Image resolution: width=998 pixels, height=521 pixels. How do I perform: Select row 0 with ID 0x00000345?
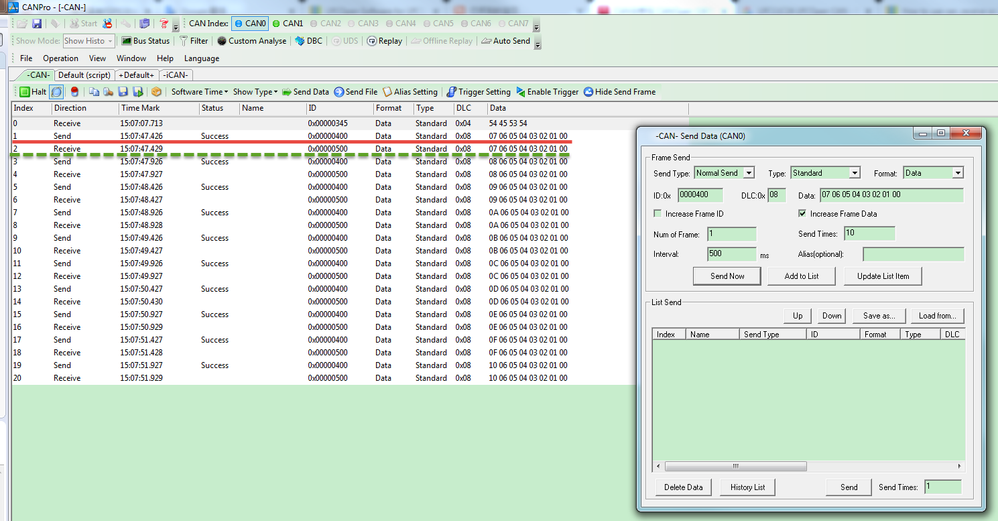(349, 123)
